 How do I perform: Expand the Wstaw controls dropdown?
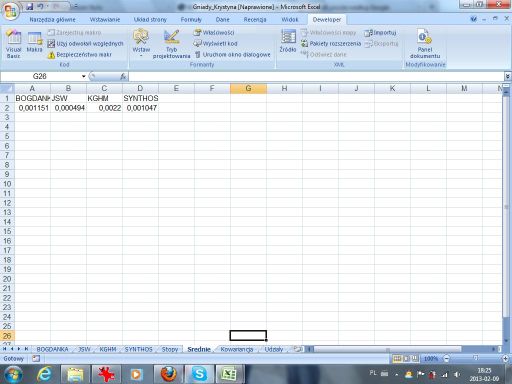[141, 44]
